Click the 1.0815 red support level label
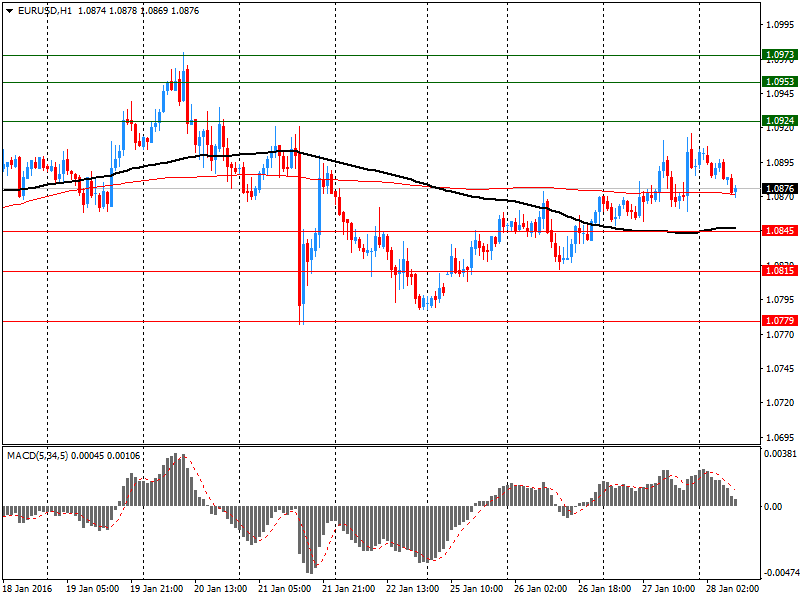800x600 pixels. [x=780, y=271]
